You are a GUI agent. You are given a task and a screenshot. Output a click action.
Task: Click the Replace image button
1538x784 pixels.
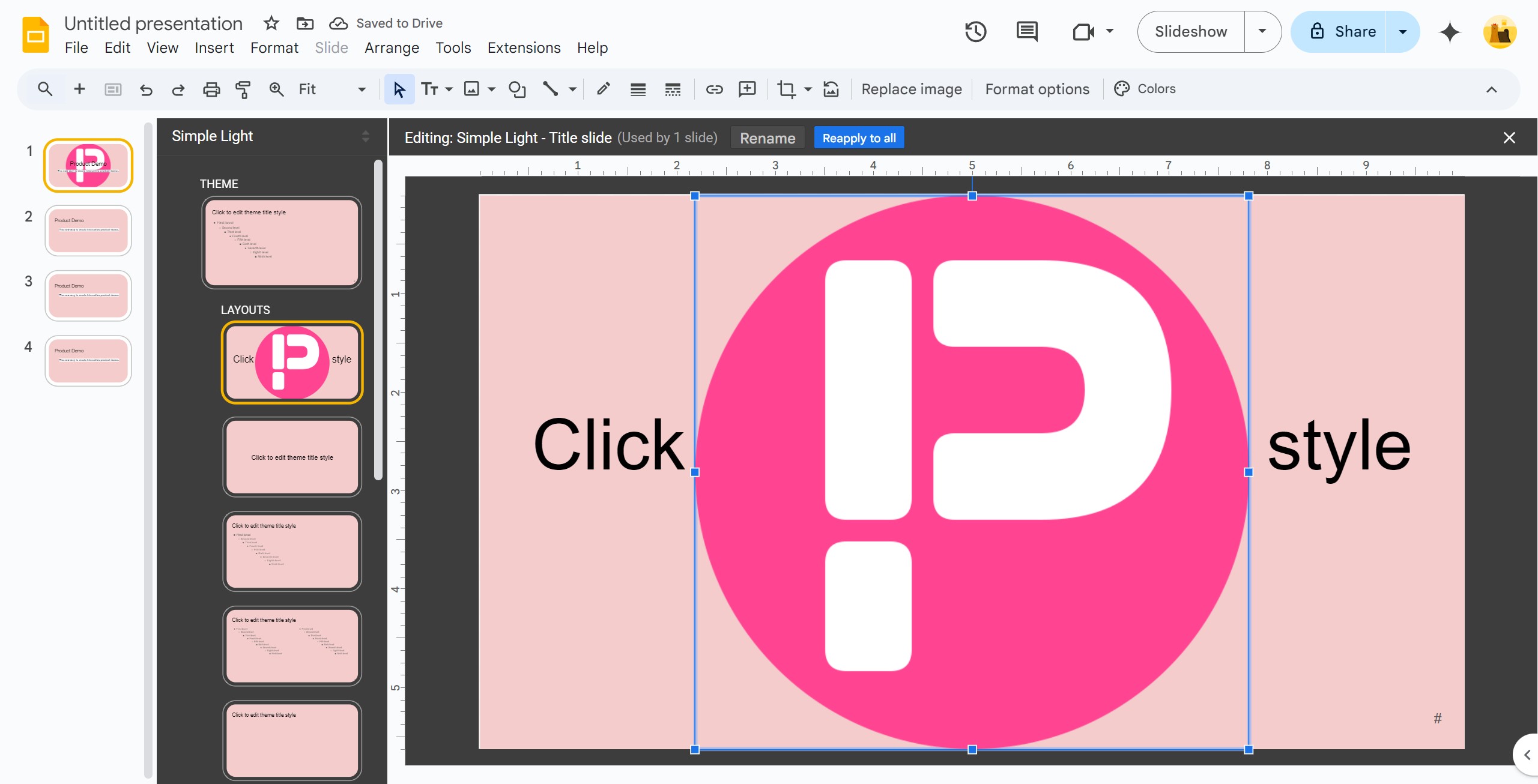point(912,89)
